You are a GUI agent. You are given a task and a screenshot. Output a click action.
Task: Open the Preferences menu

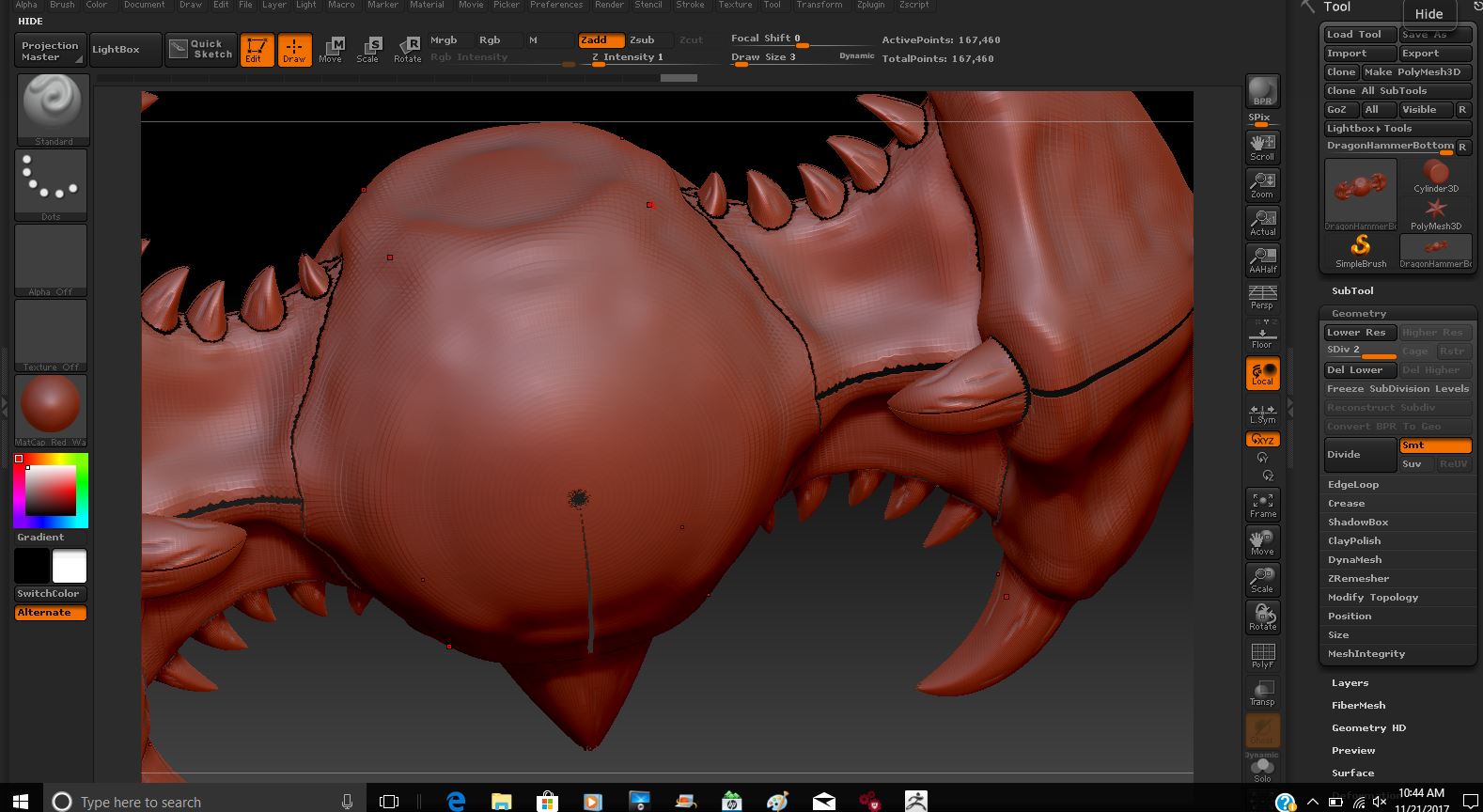pos(556,5)
